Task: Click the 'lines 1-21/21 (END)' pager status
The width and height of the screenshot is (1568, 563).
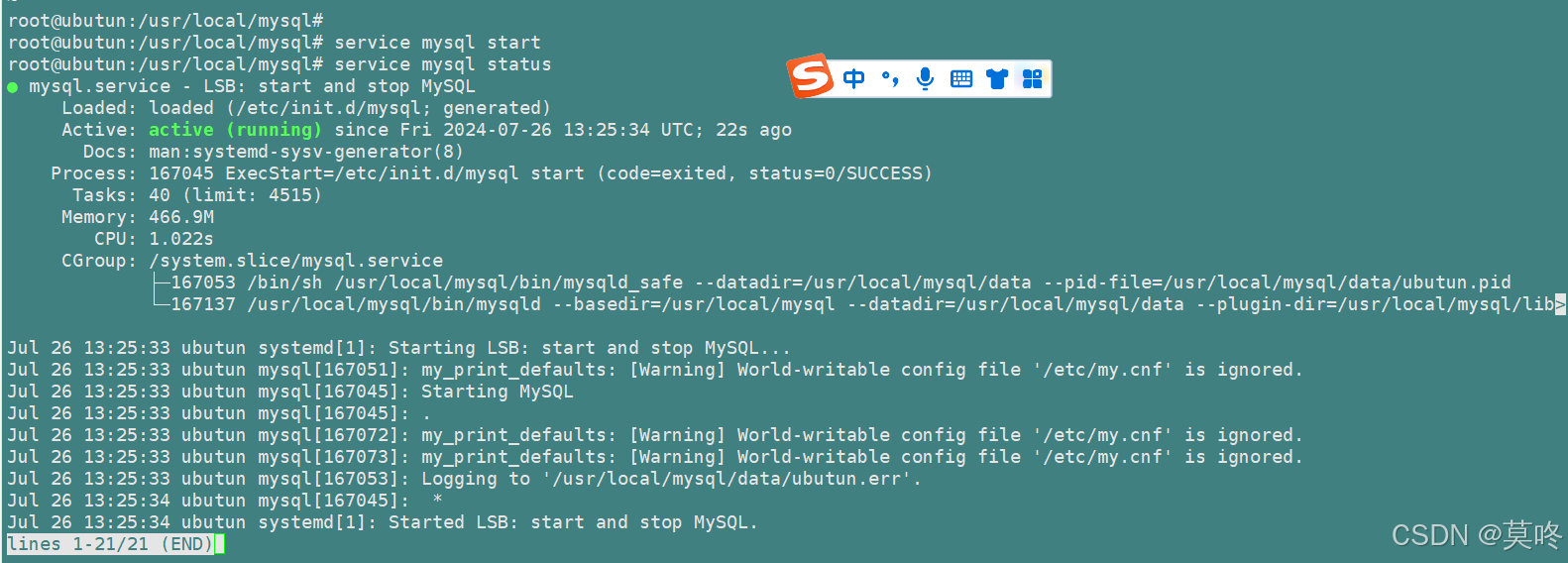Action: pos(109,544)
